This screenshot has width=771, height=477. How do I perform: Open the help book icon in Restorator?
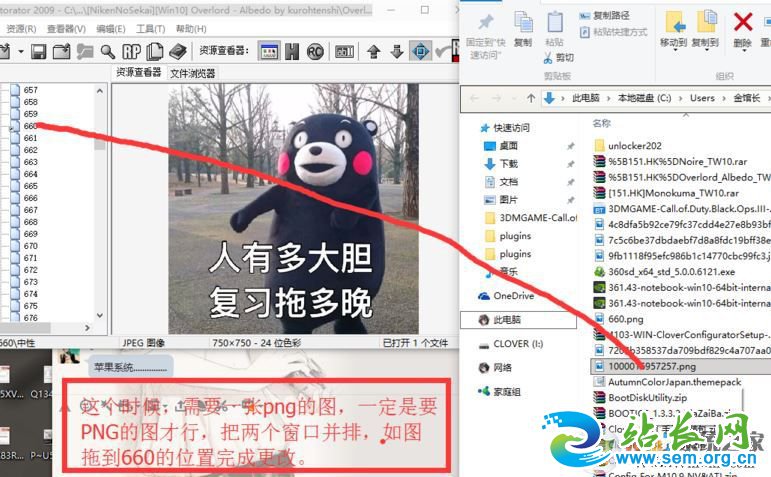click(x=178, y=51)
